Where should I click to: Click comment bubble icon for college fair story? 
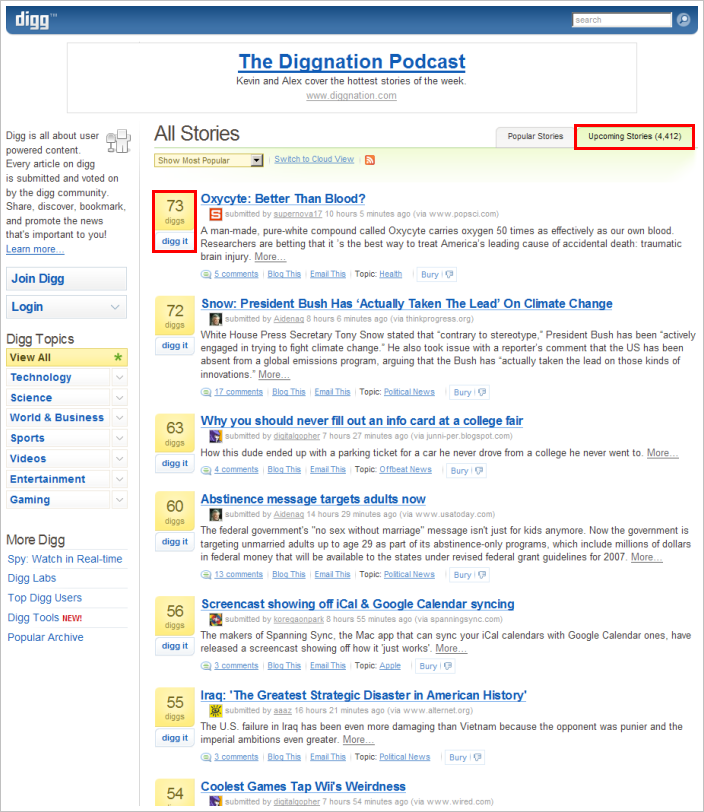coord(206,470)
